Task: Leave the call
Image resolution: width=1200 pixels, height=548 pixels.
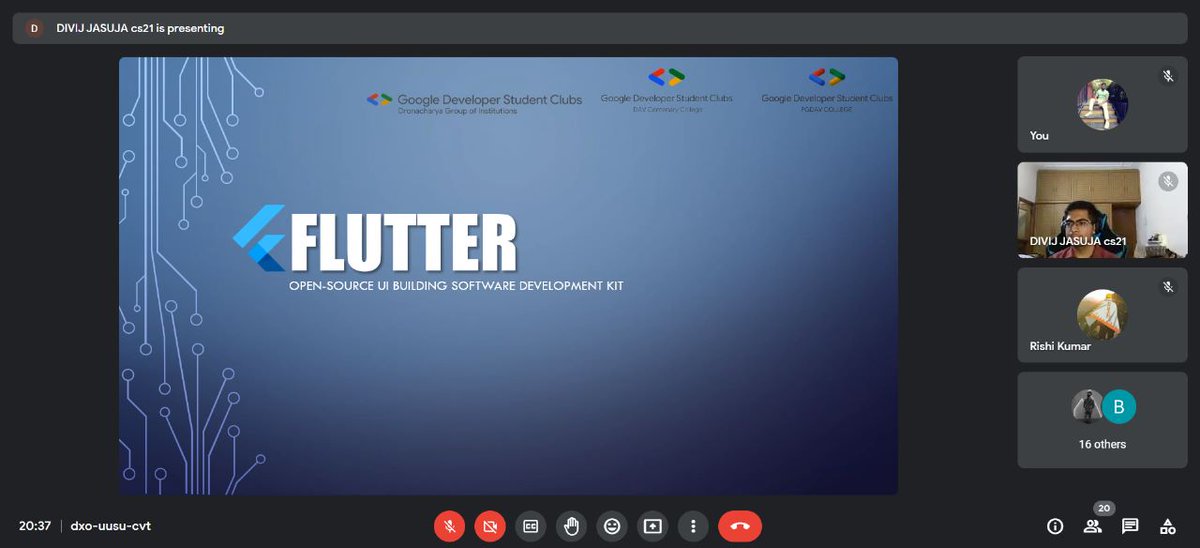Action: pyautogui.click(x=740, y=525)
